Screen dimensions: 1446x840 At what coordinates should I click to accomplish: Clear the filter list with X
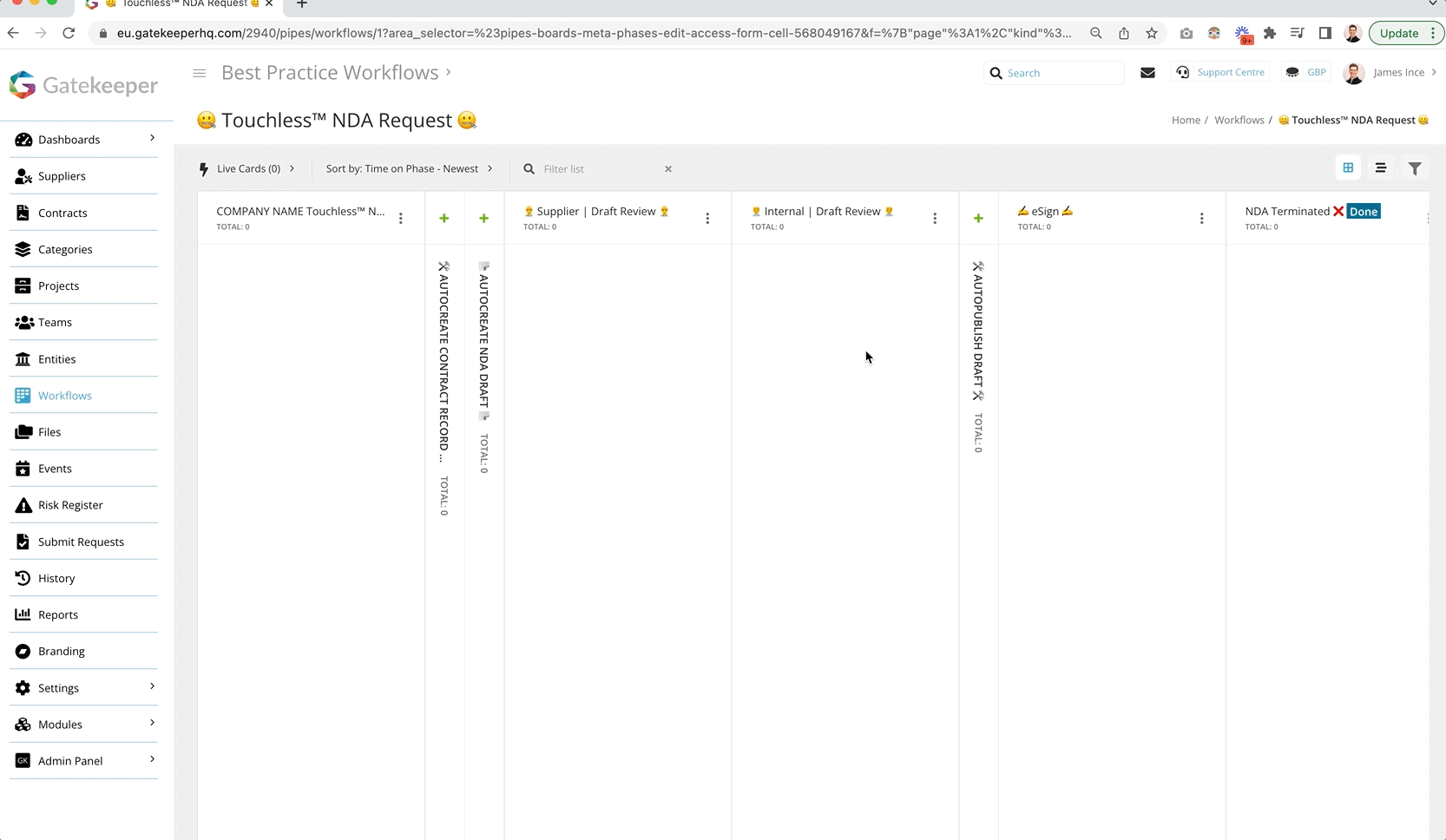point(668,169)
